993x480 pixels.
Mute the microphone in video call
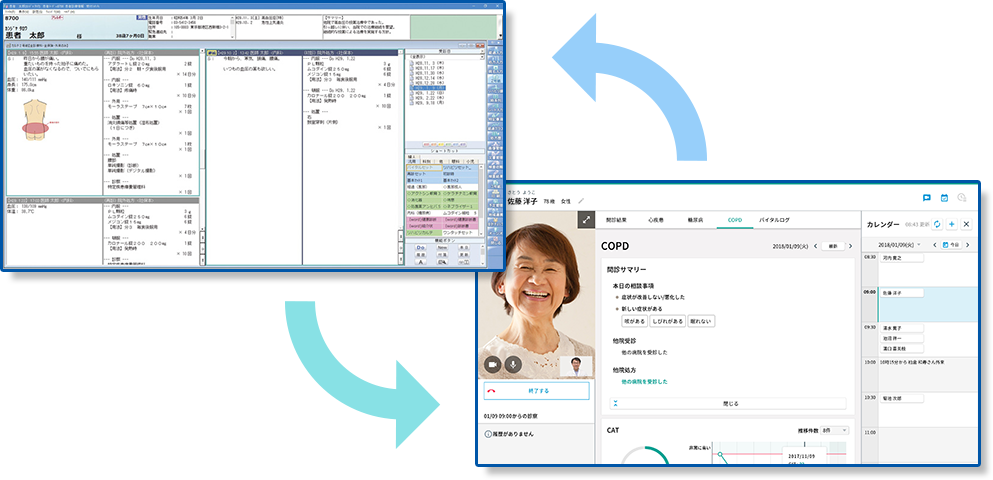(513, 366)
